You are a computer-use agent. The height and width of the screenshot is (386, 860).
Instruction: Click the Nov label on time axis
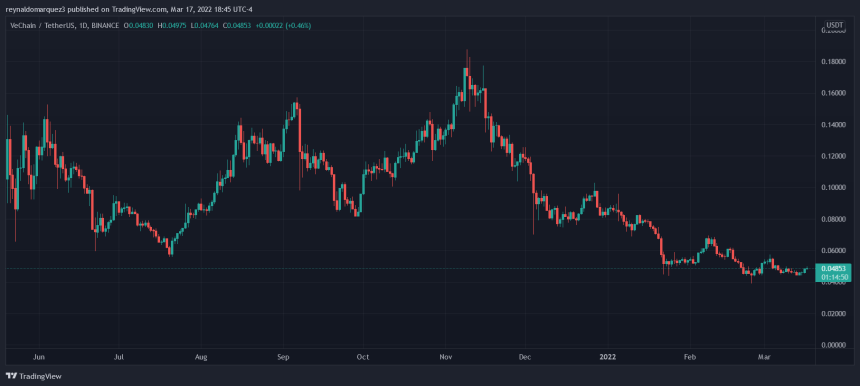pyautogui.click(x=445, y=357)
